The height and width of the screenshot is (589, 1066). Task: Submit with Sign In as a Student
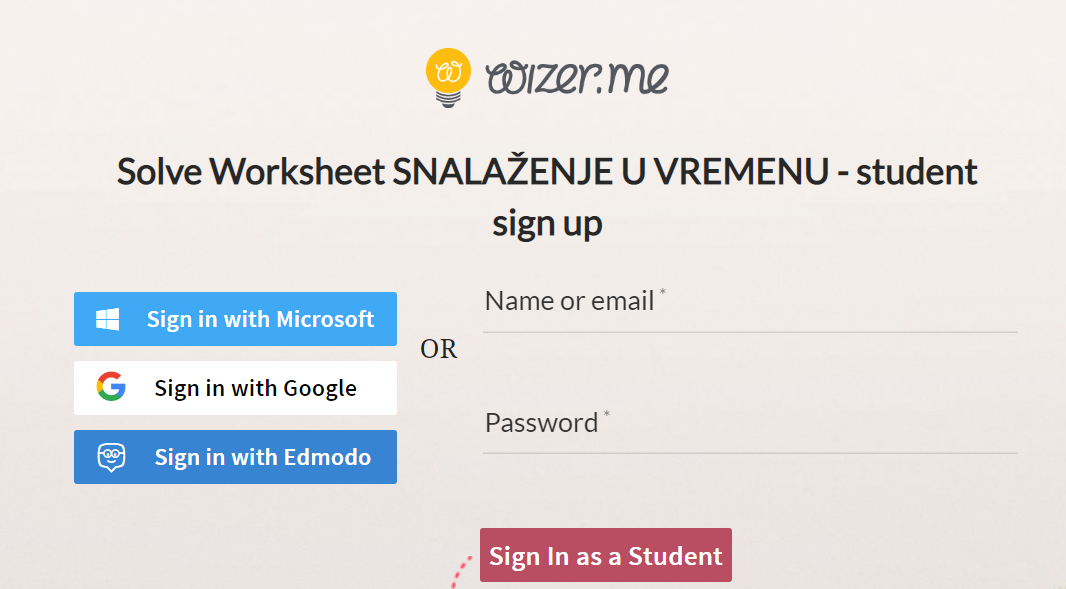tap(606, 555)
